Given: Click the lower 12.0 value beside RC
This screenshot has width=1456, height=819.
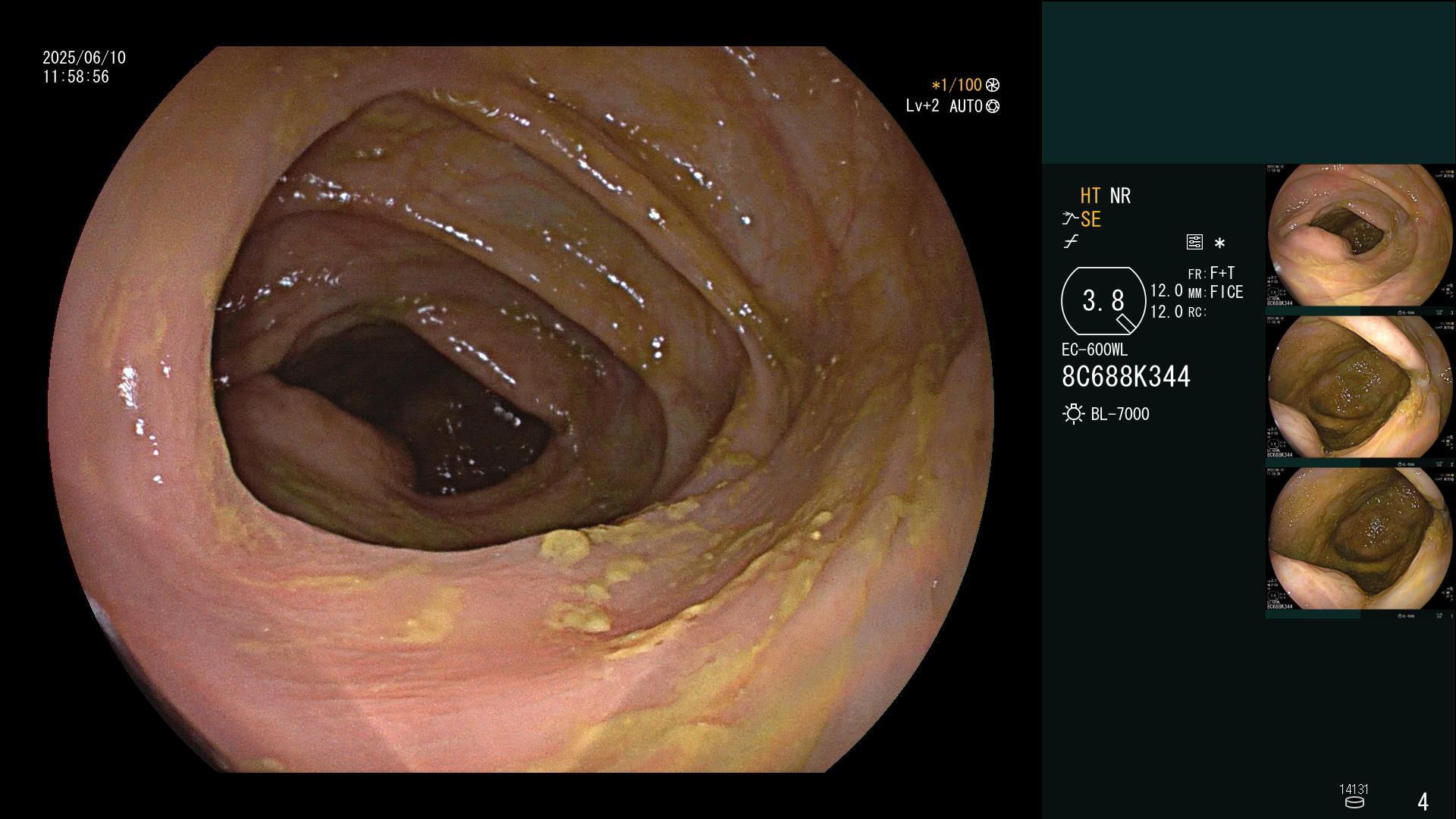Looking at the screenshot, I should click(x=1166, y=311).
